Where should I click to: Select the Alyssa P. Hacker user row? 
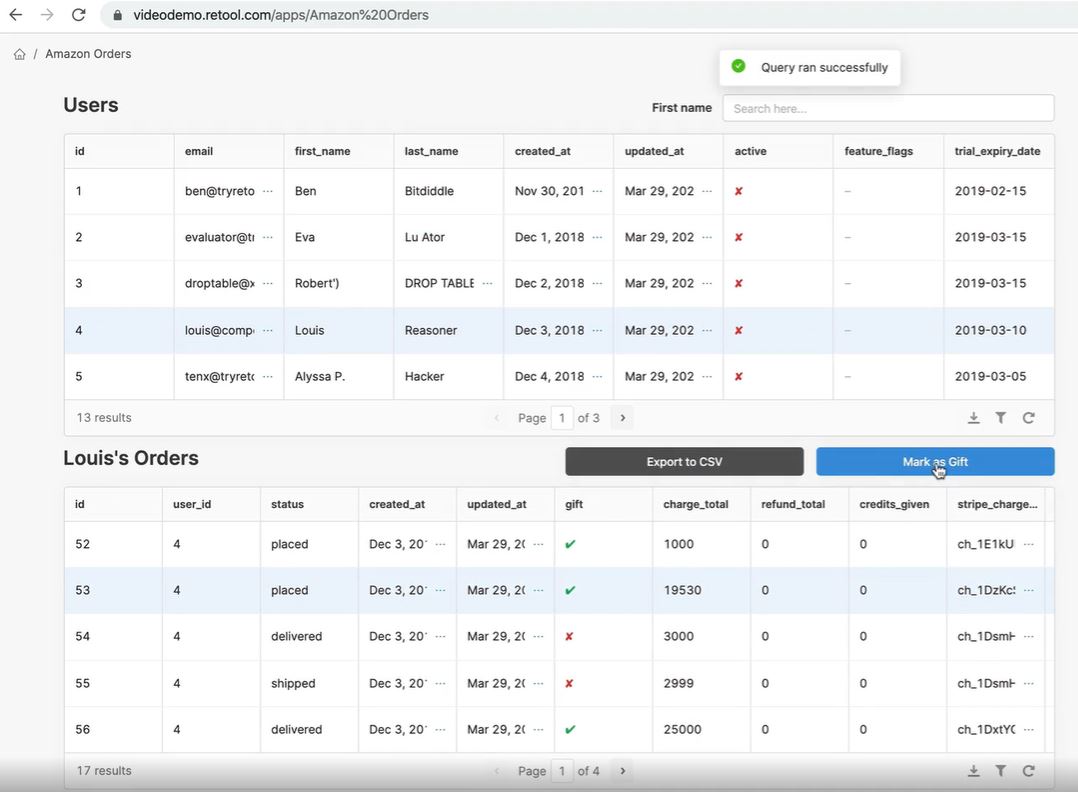click(320, 377)
